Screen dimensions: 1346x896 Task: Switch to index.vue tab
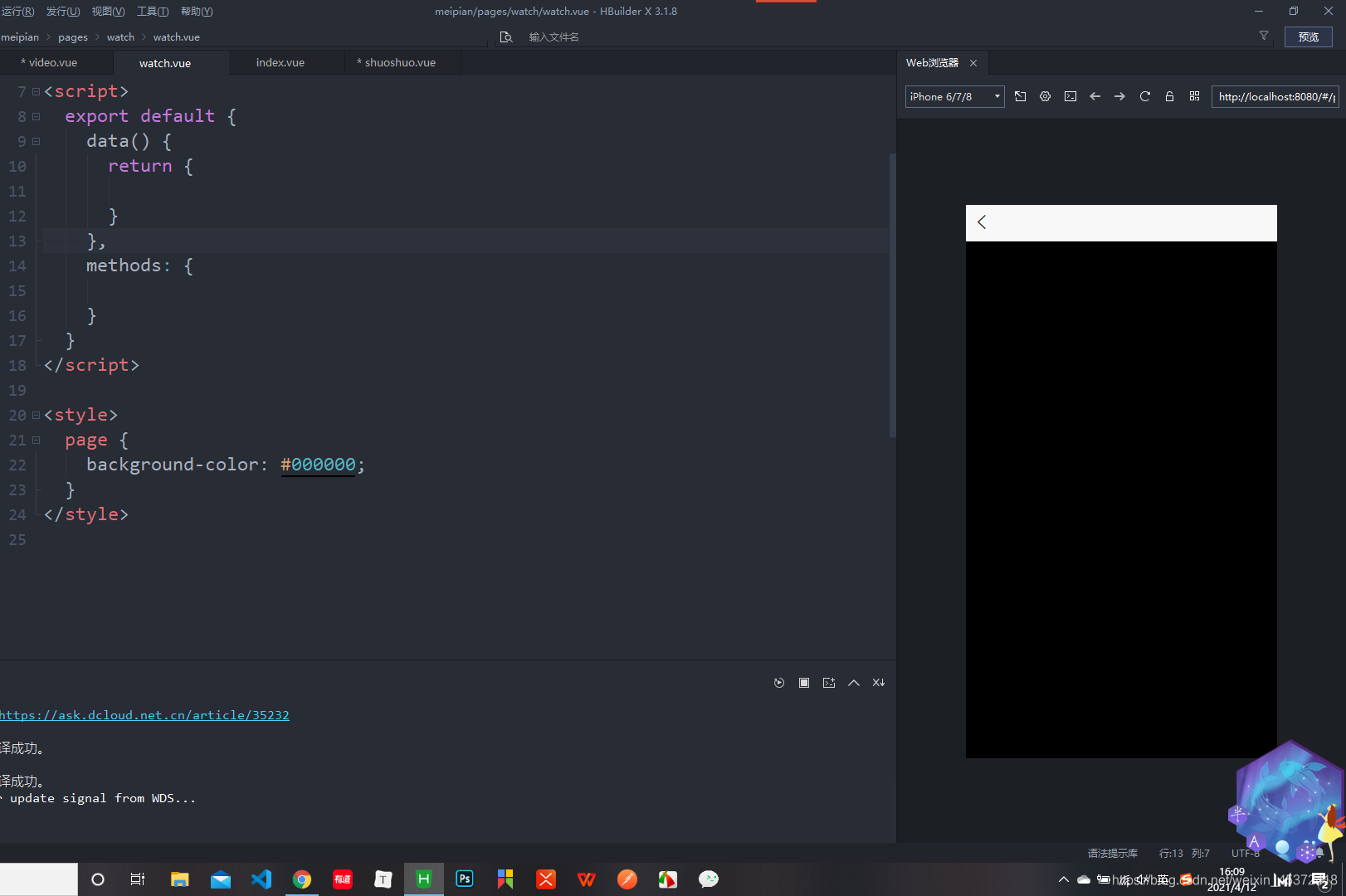coord(280,62)
